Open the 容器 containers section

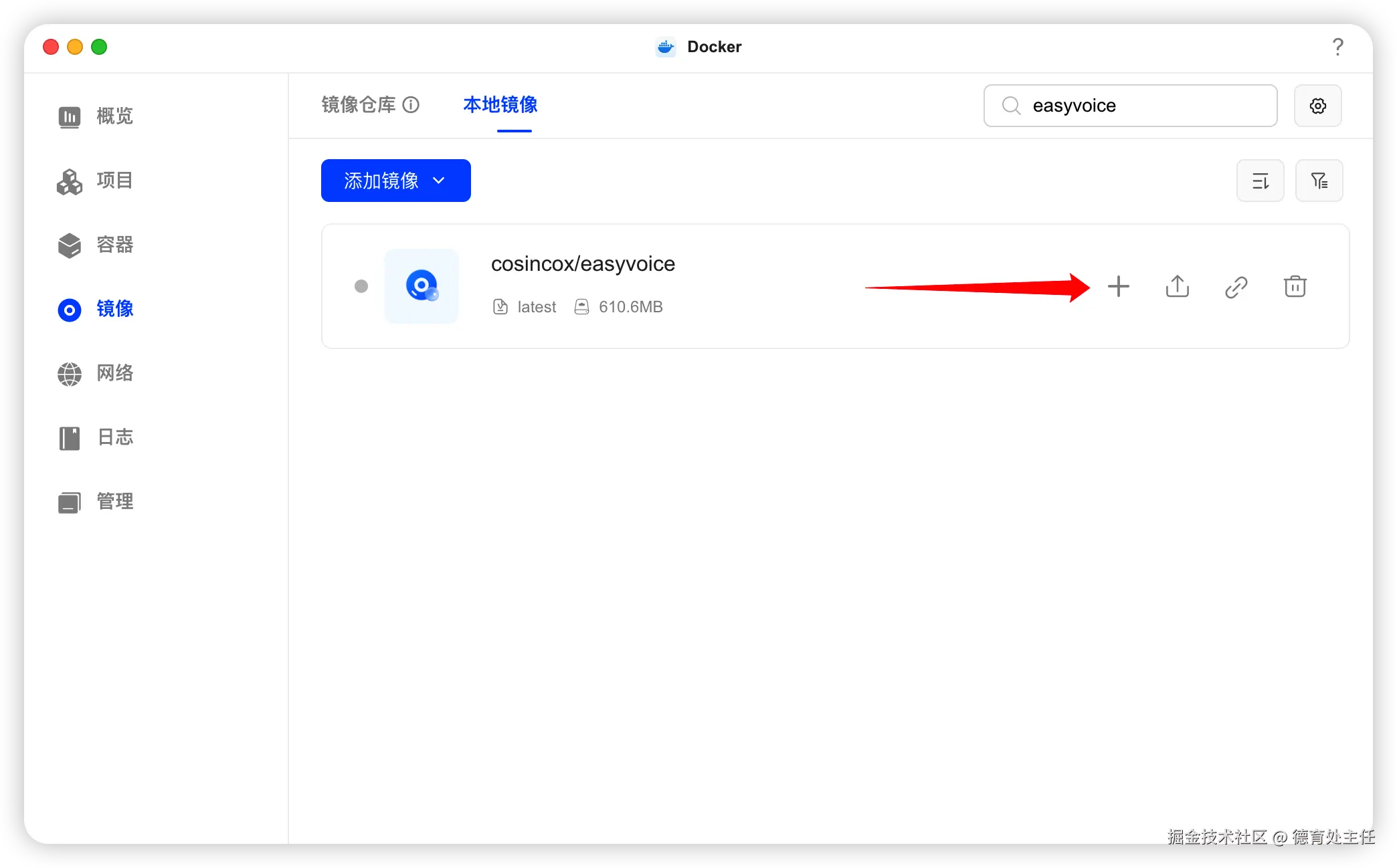(96, 245)
